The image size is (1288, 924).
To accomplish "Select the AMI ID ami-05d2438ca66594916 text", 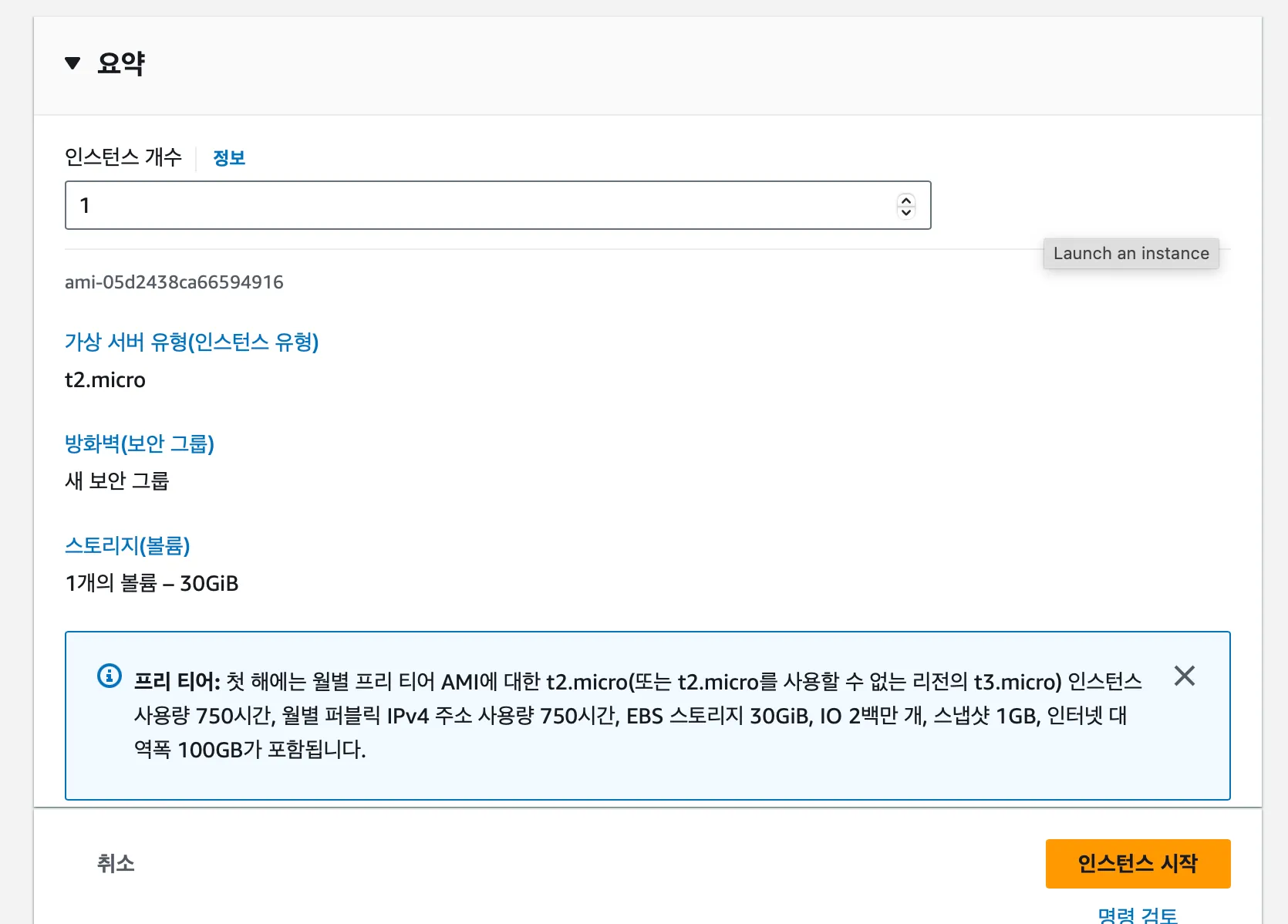I will [x=174, y=282].
